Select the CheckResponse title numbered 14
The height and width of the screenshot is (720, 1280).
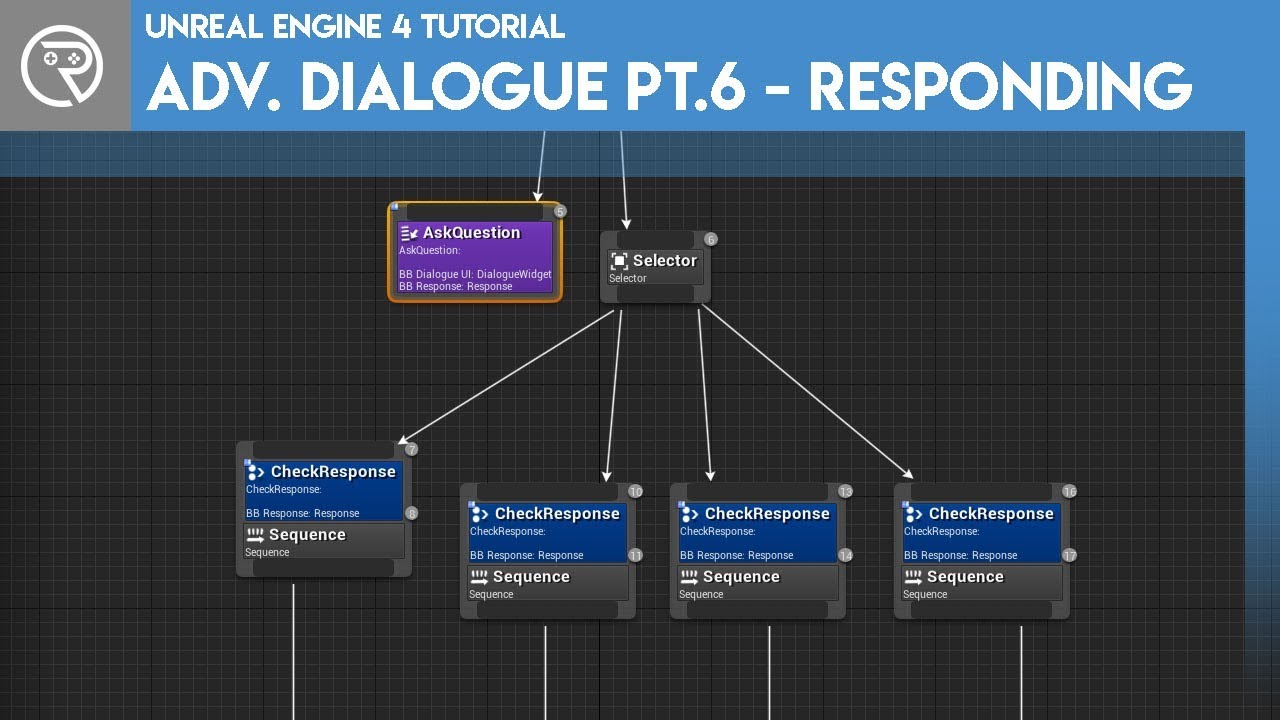click(767, 514)
